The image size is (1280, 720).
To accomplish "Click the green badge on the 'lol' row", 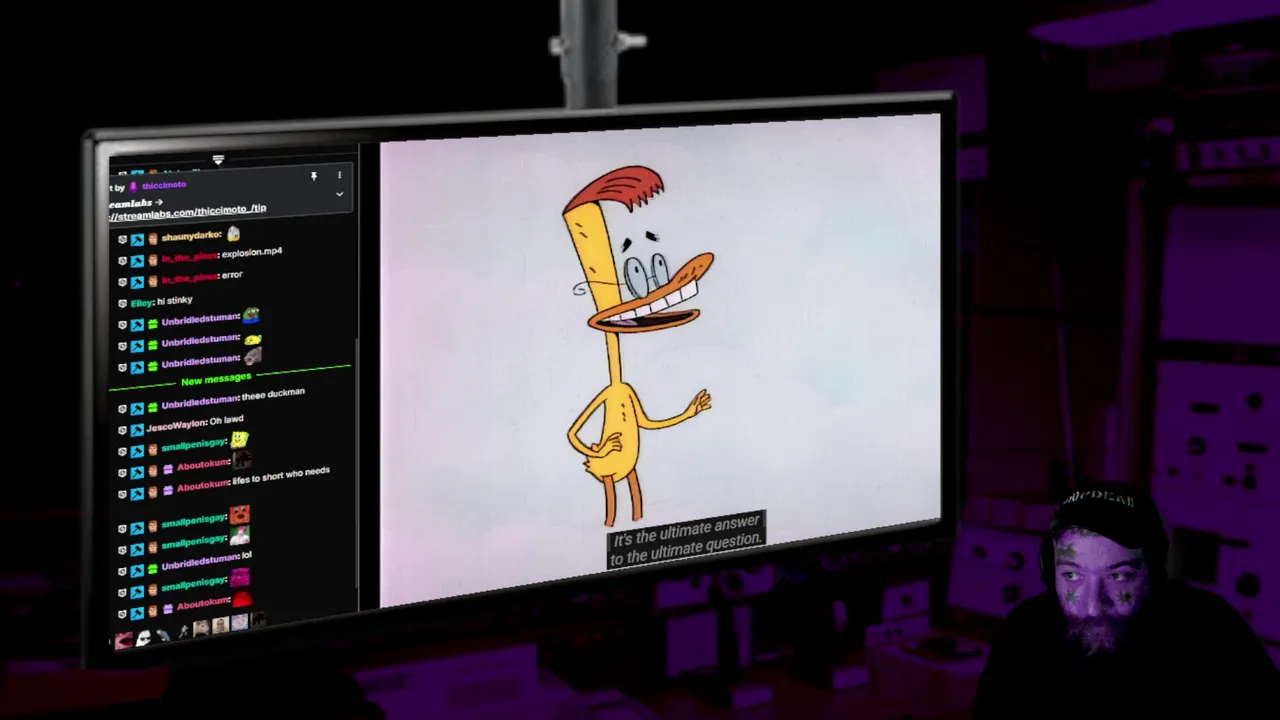I will coord(152,567).
